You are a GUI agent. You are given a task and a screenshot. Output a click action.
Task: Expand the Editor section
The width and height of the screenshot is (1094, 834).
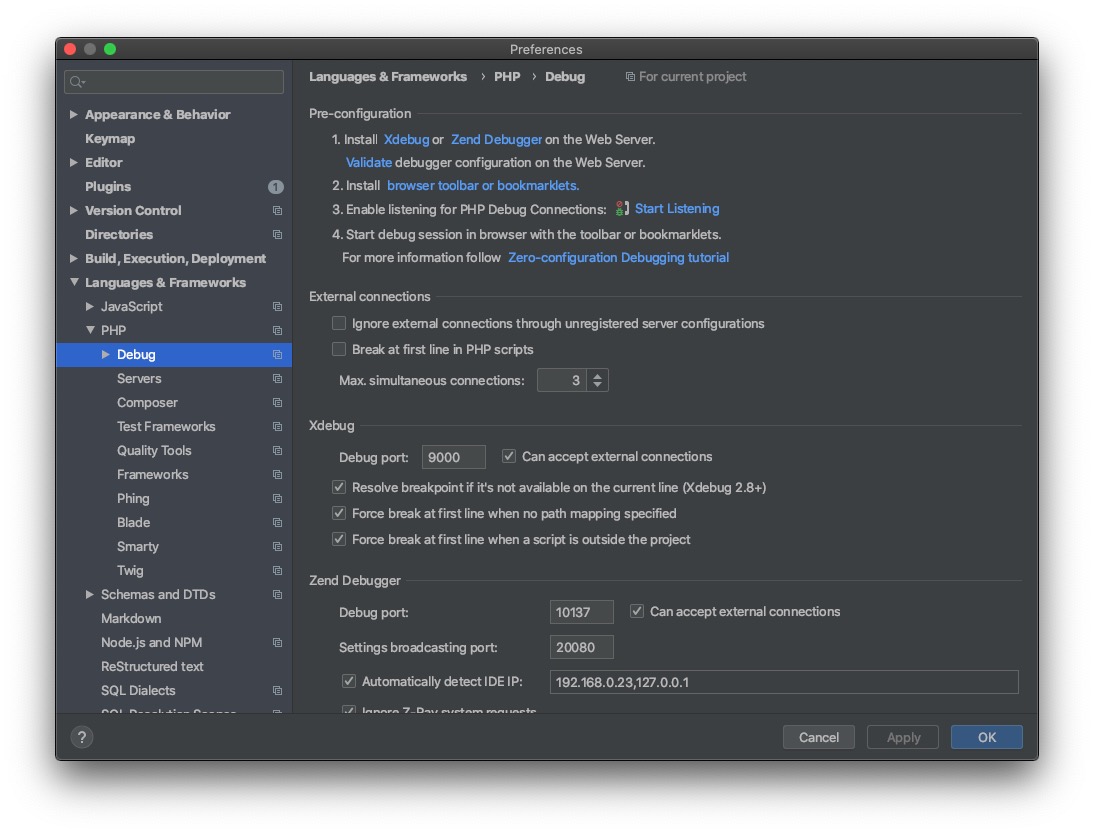[x=73, y=162]
